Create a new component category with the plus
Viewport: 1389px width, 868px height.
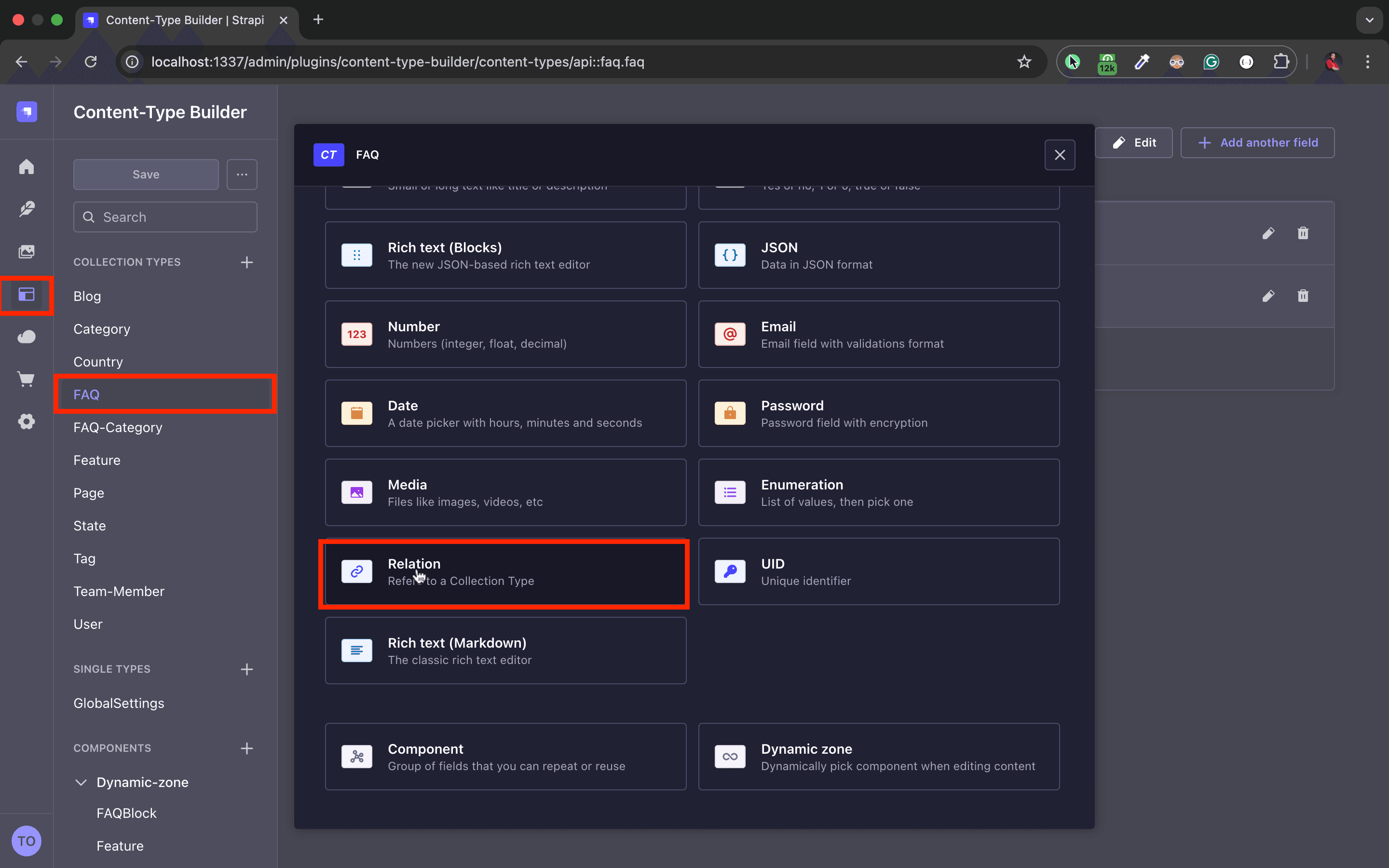247,748
